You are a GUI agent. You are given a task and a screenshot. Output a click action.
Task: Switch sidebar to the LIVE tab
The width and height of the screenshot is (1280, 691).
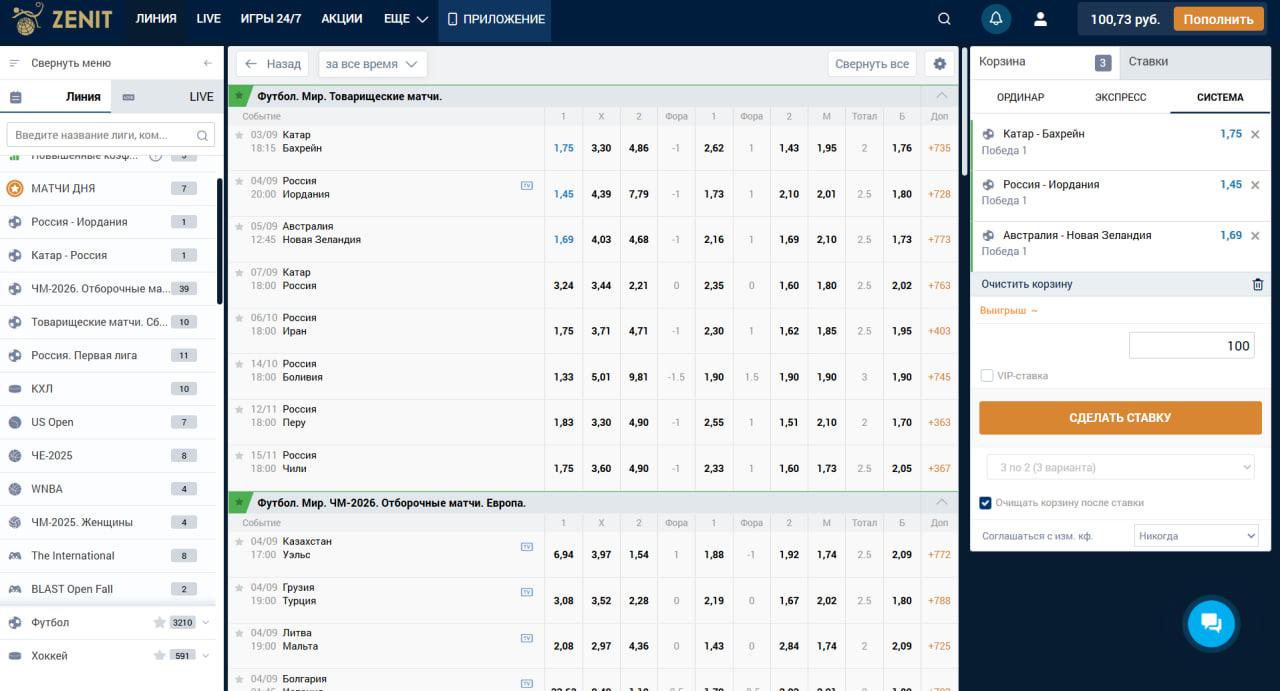pos(168,97)
